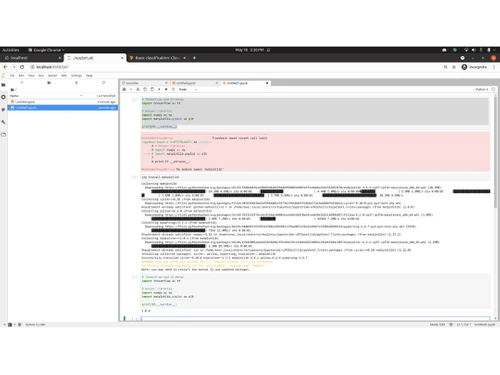500x375 pixels.
Task: Sort files by Name column header
Action: tap(46, 96)
